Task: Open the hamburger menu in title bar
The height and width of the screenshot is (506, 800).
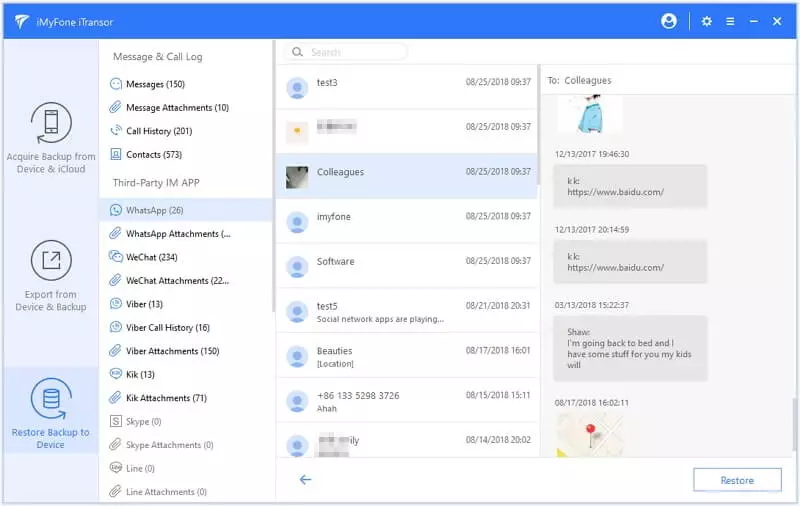Action: point(731,21)
